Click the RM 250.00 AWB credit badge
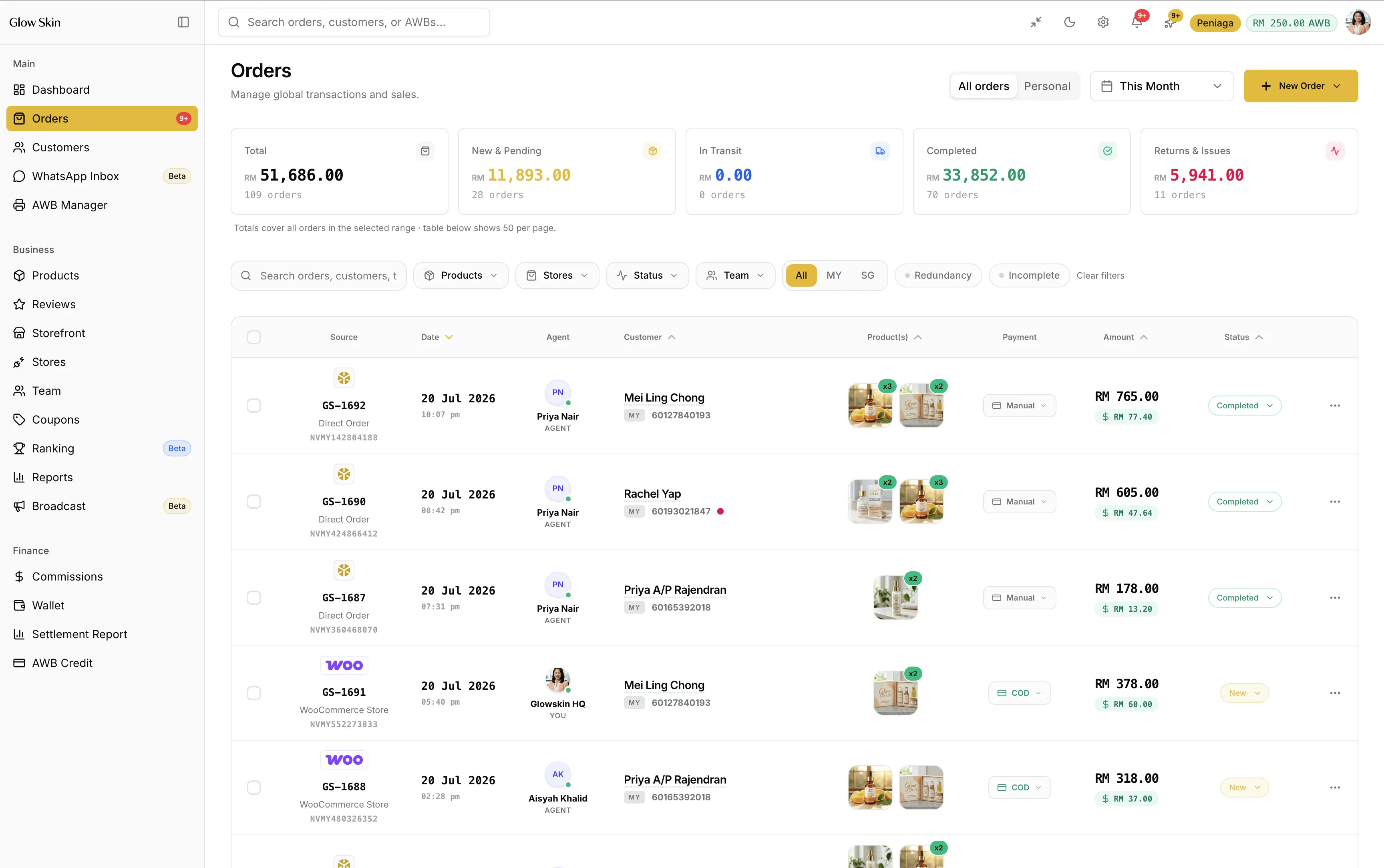The height and width of the screenshot is (868, 1384). [x=1291, y=23]
